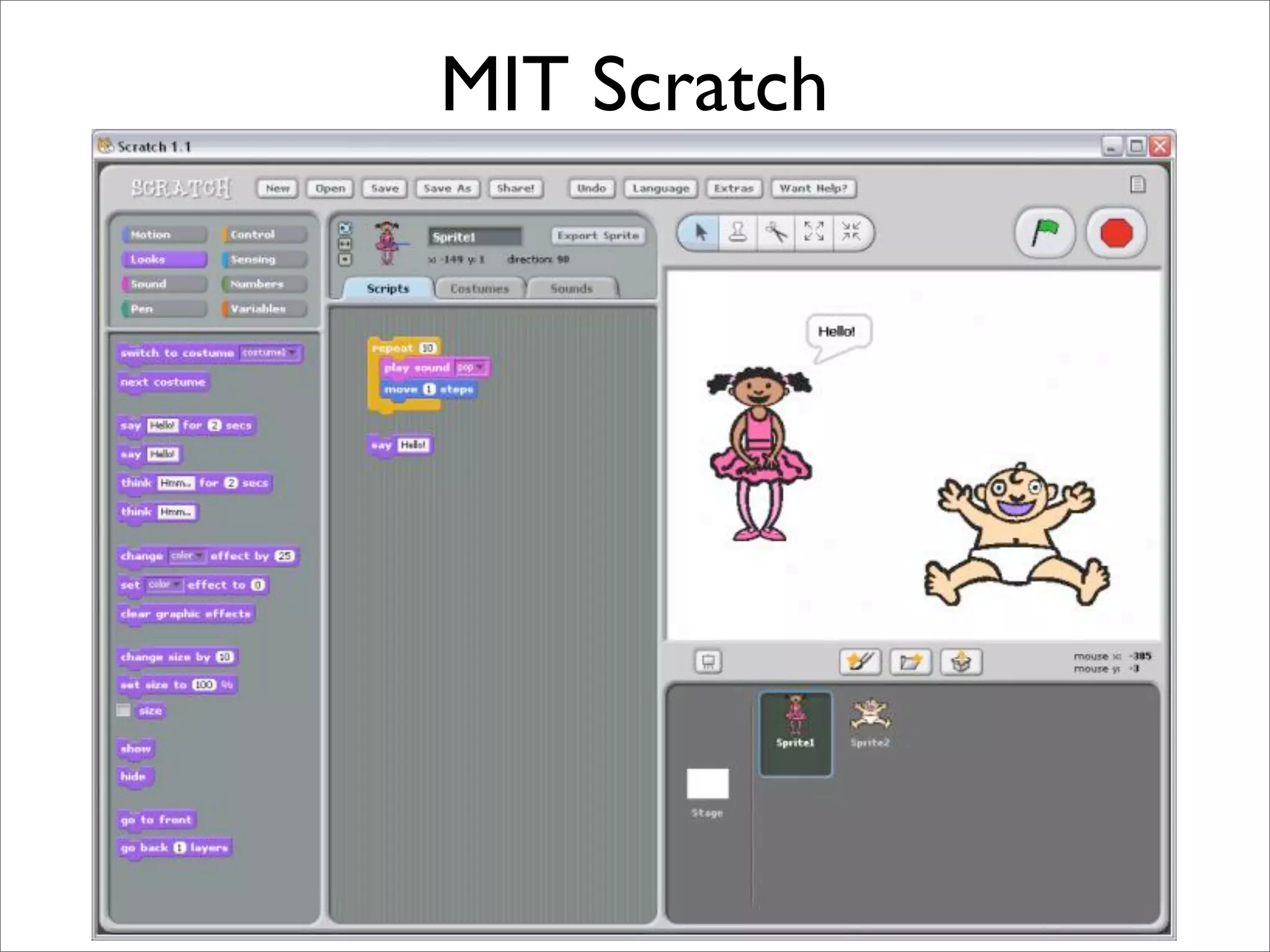Select the stamp duplicate tool
Screen dimensions: 1270x952
click(738, 232)
